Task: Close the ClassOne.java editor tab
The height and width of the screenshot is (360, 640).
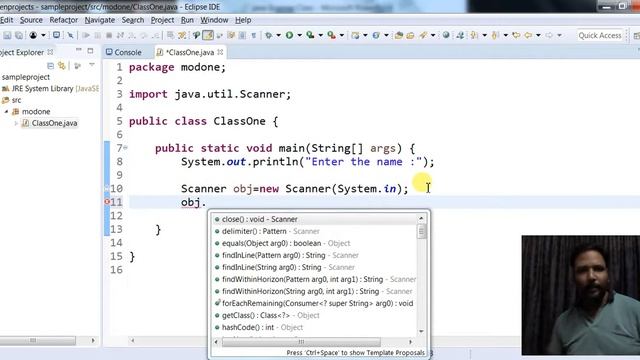Action: [220, 52]
